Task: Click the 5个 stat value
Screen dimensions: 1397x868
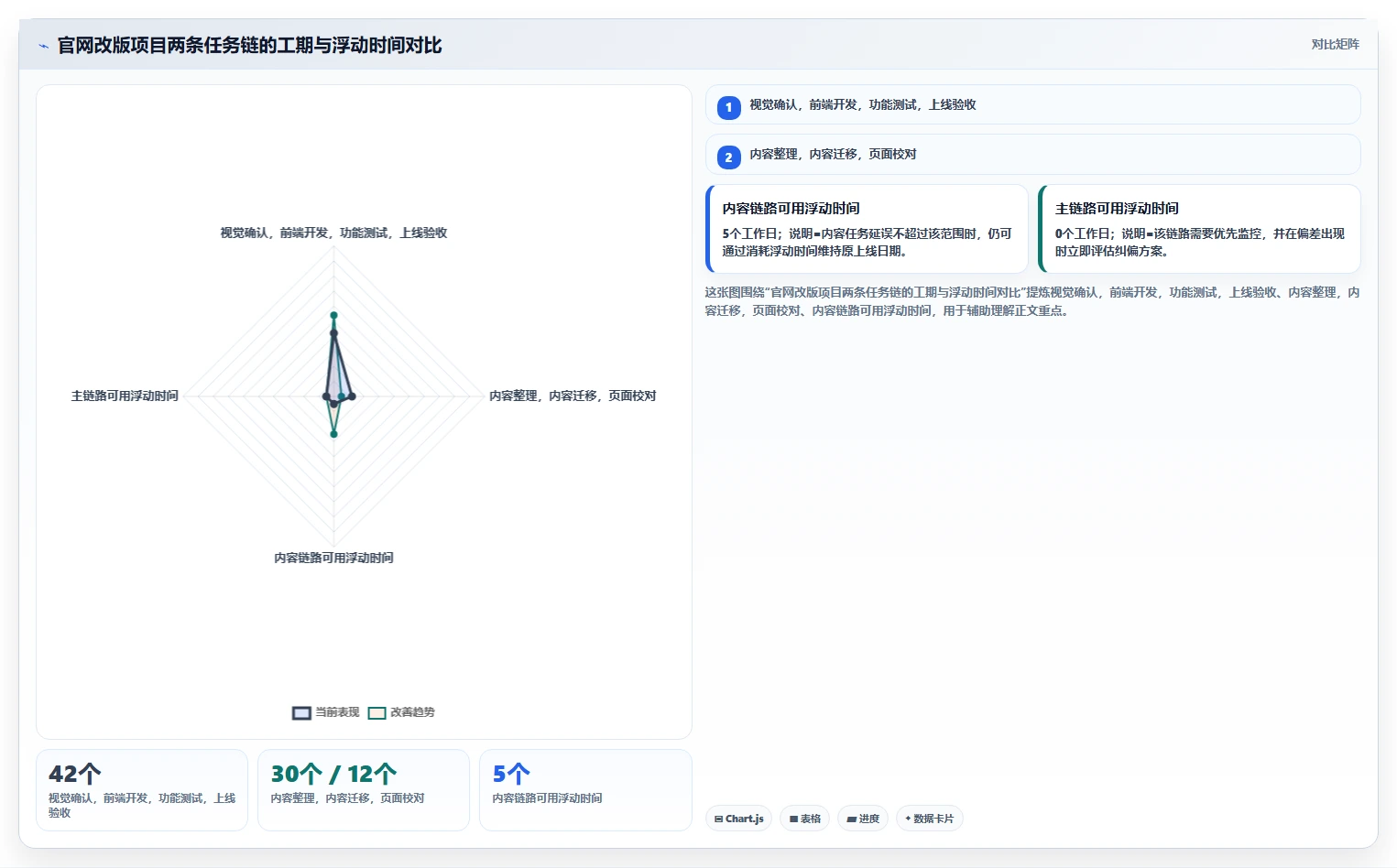Action: pos(511,775)
